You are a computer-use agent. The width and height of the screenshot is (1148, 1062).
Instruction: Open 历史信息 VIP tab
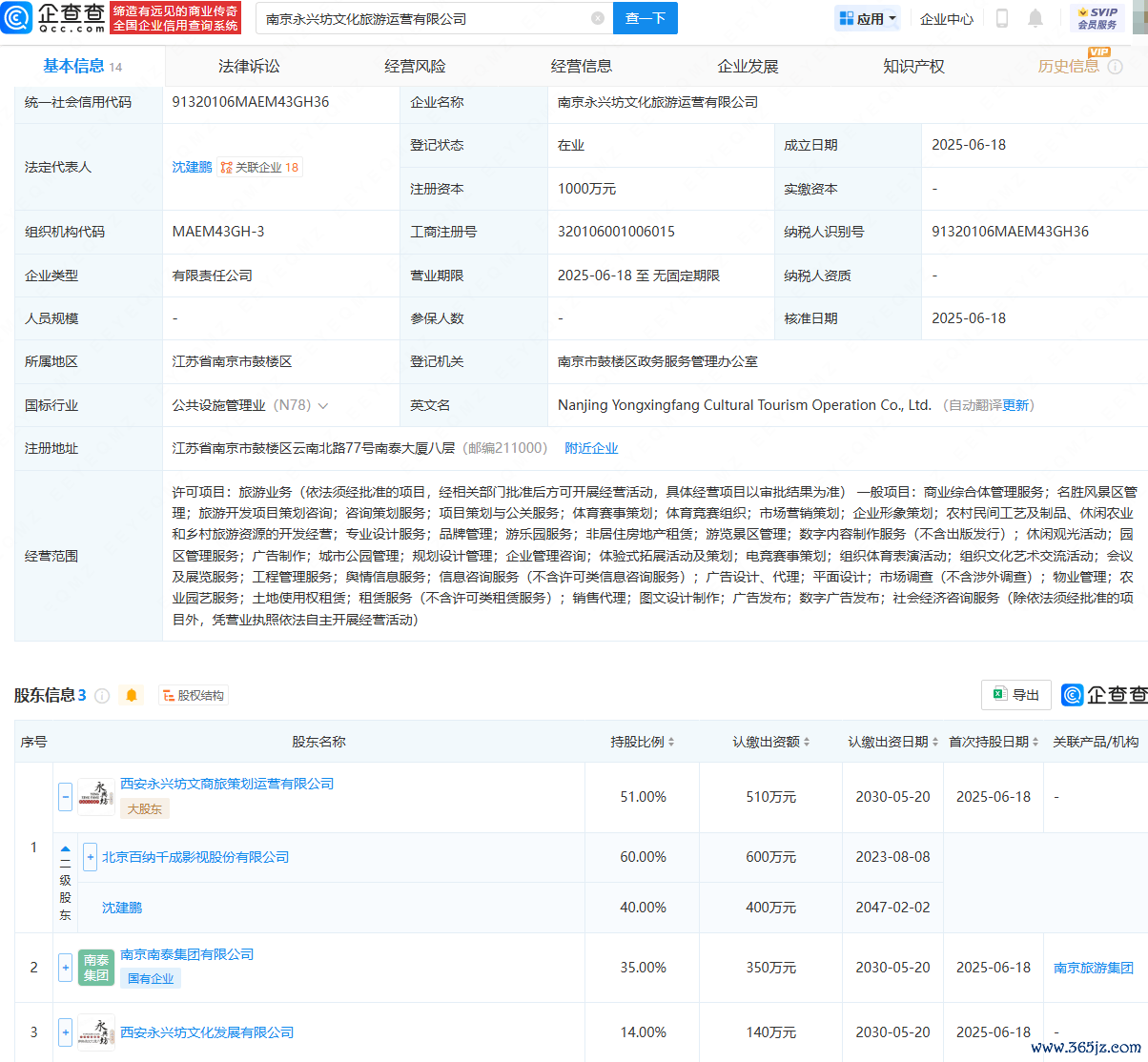point(1069,66)
